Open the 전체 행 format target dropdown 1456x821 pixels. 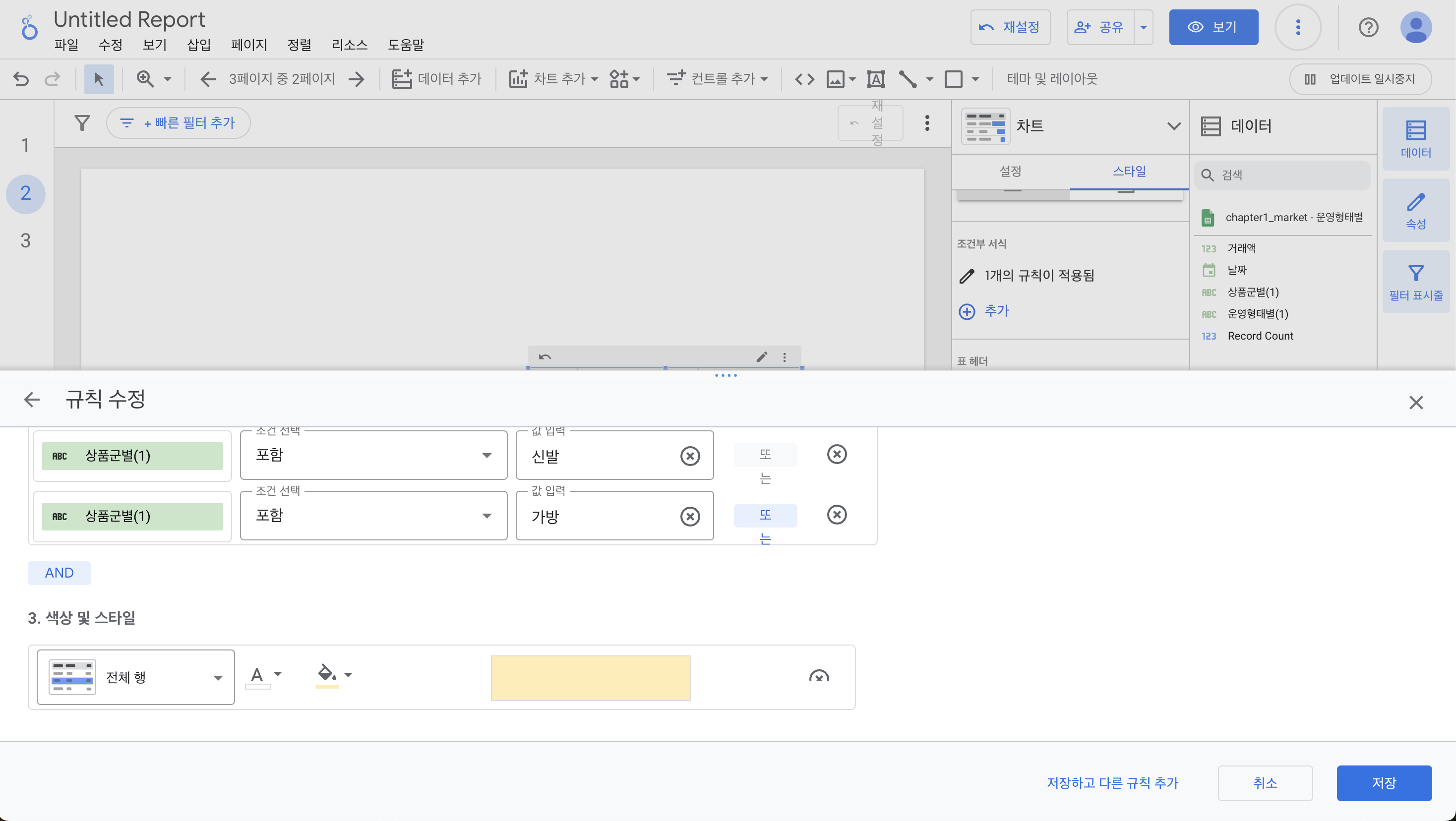pyautogui.click(x=136, y=676)
